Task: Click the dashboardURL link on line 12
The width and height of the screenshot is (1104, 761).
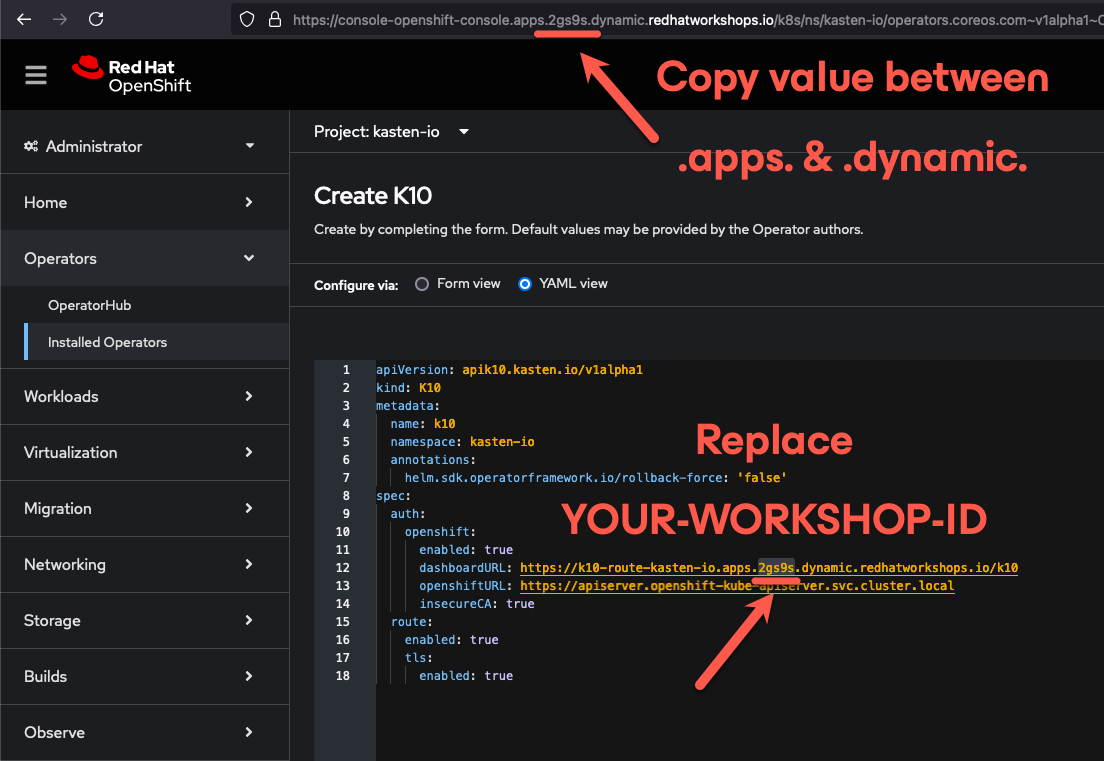Action: tap(769, 567)
